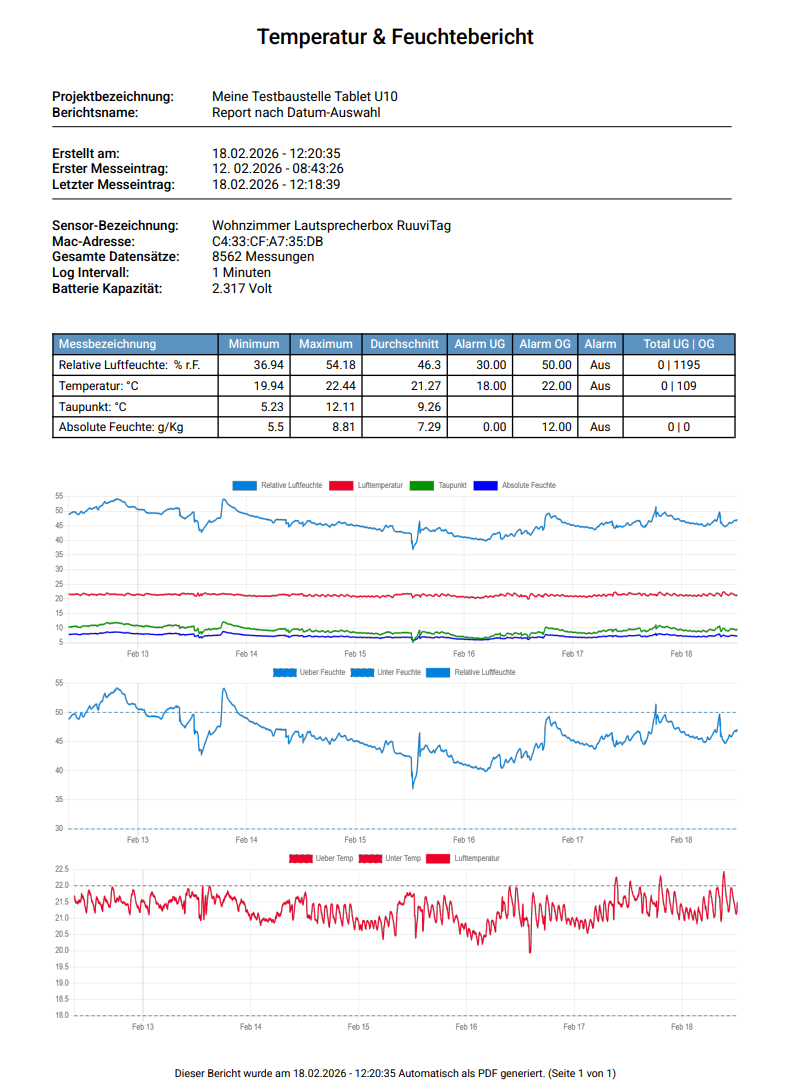This screenshot has width=791, height=1087.
Task: Select the Mac-Adresse value C4:33:CF:A7:35:DB
Action: [267, 242]
